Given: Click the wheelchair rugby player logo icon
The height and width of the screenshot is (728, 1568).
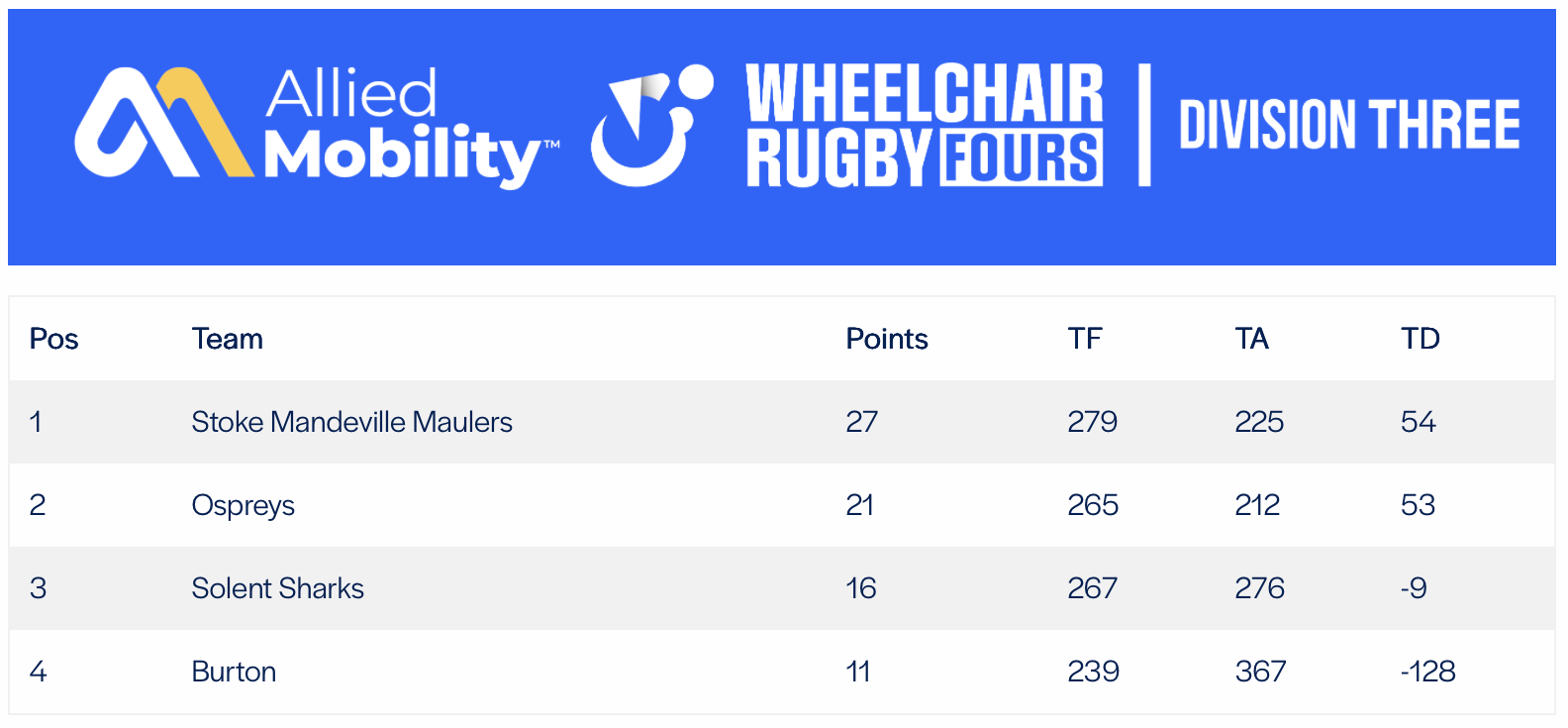Looking at the screenshot, I should 651,126.
